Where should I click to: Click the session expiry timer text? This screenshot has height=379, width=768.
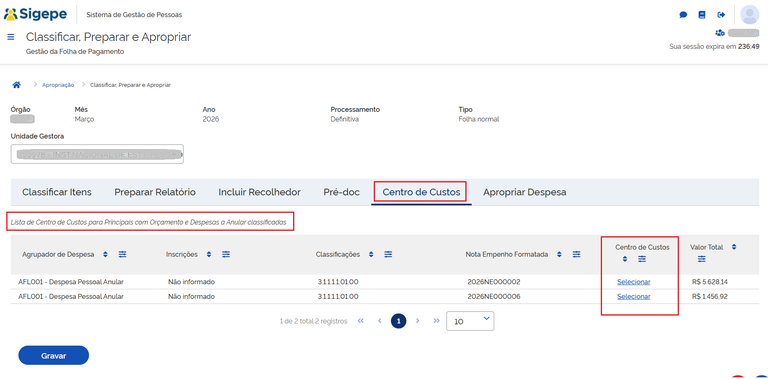pyautogui.click(x=714, y=47)
